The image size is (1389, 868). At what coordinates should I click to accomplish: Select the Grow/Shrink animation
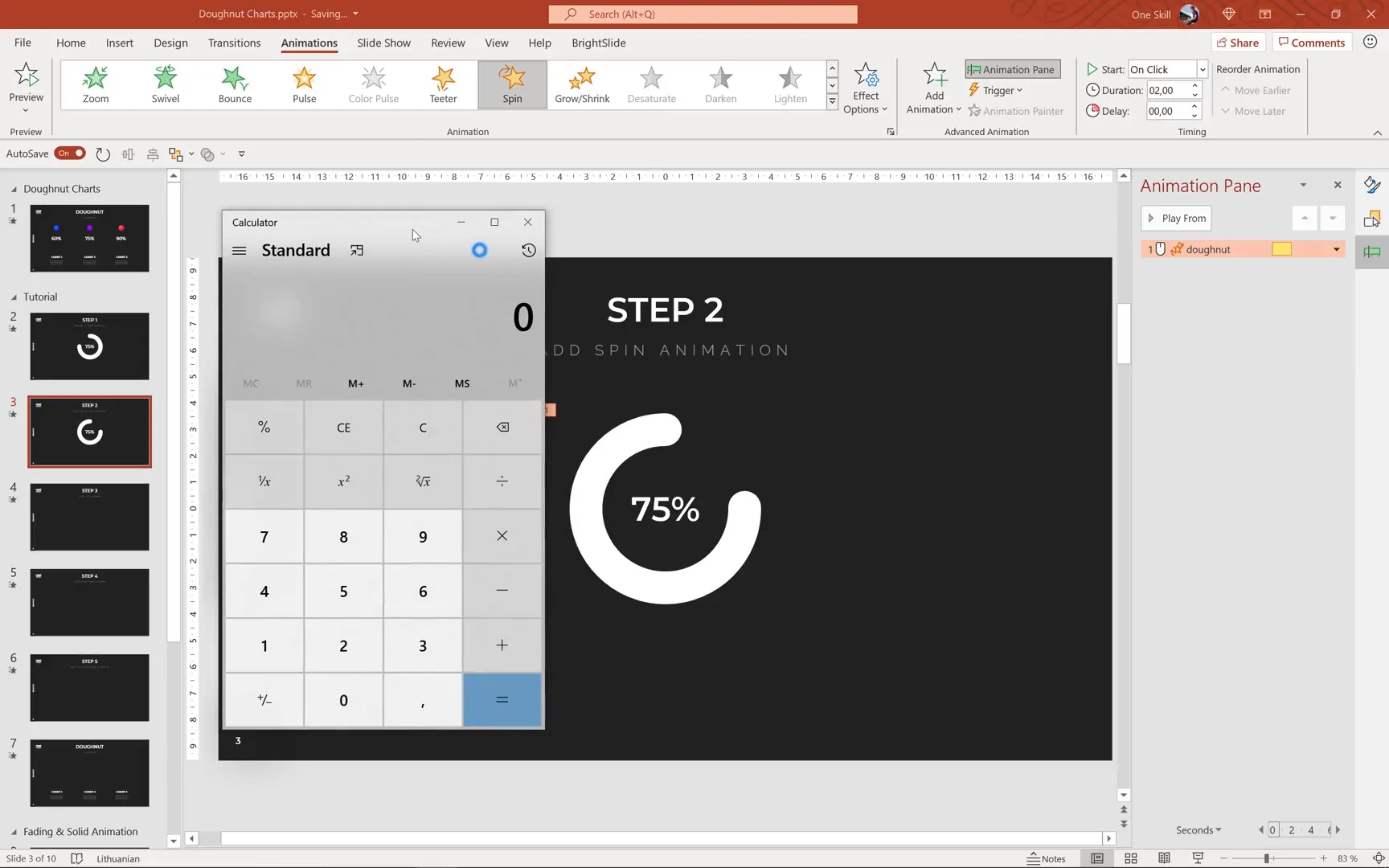tap(582, 84)
